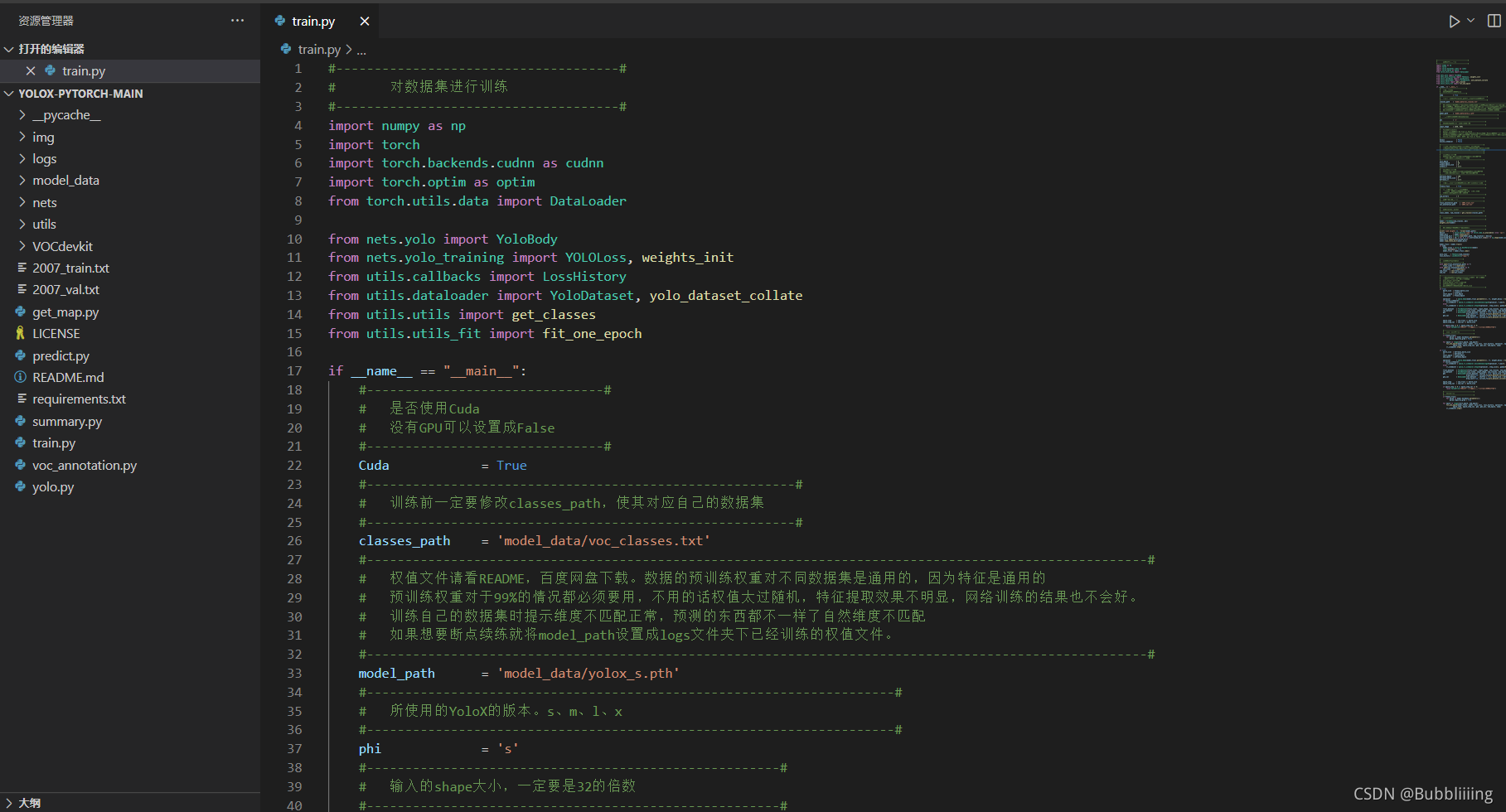Screen dimensions: 1506x812
Task: Open README.md info icon
Action: point(21,377)
